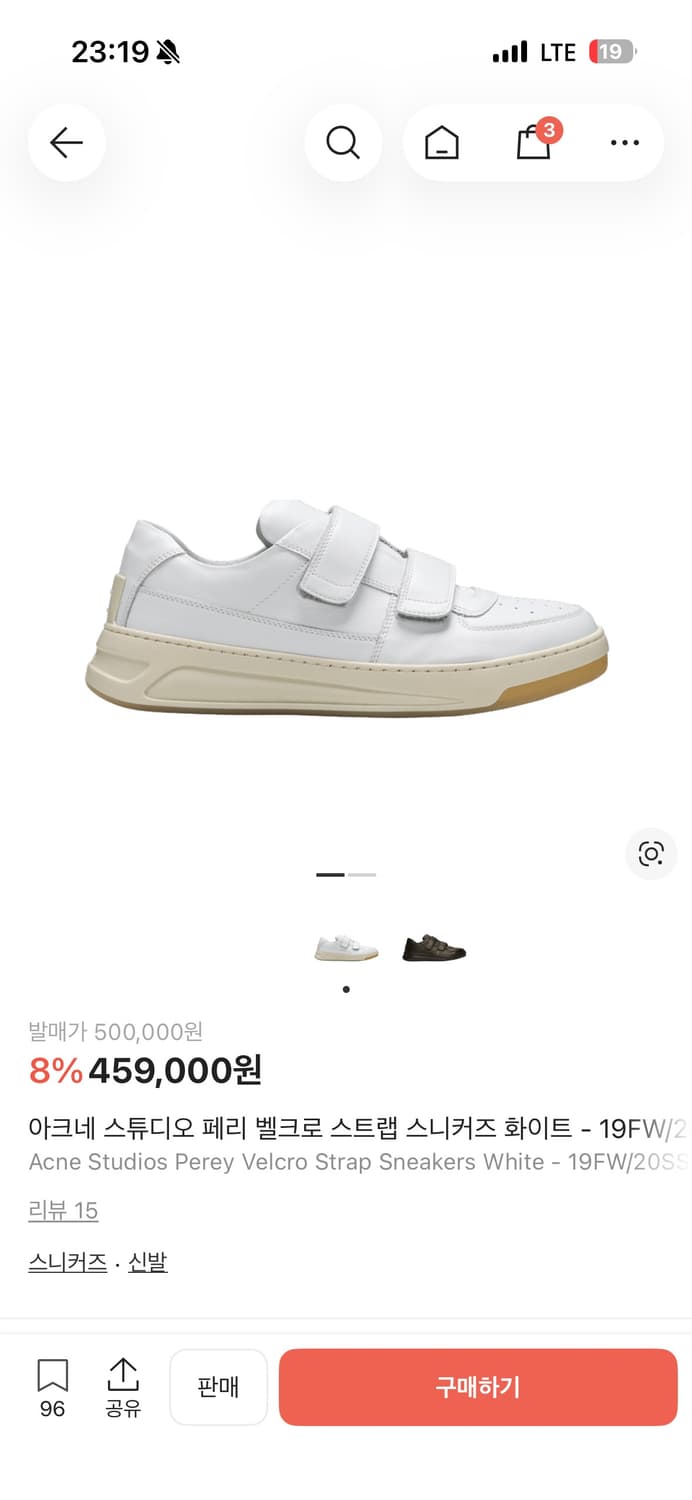This screenshot has width=692, height=1500.
Task: Tap the main white sneaker product image
Action: pos(346,607)
